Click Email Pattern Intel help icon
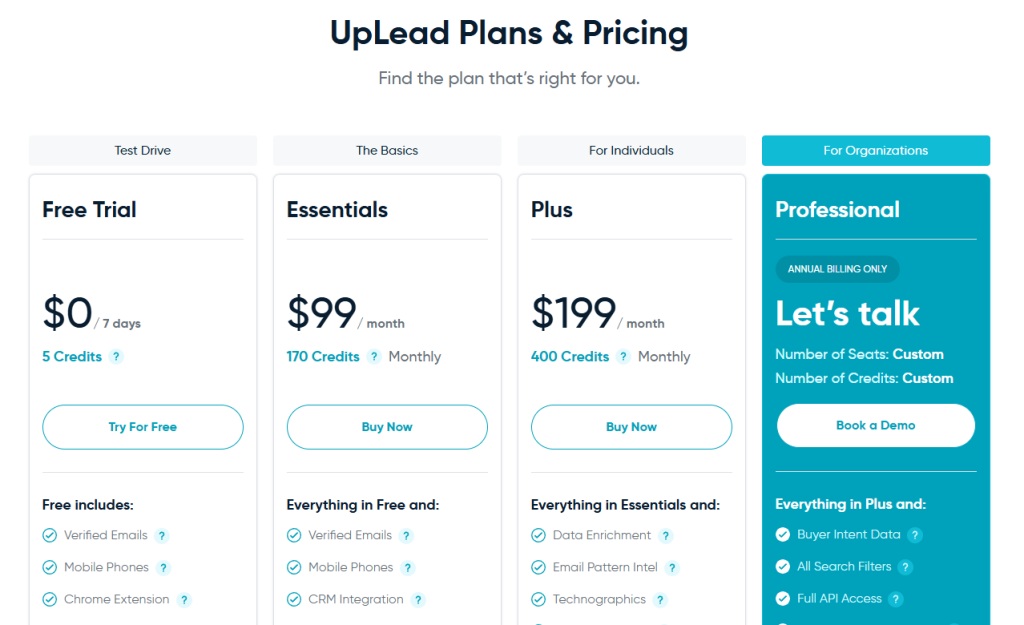Image resolution: width=1024 pixels, height=625 pixels. [672, 568]
